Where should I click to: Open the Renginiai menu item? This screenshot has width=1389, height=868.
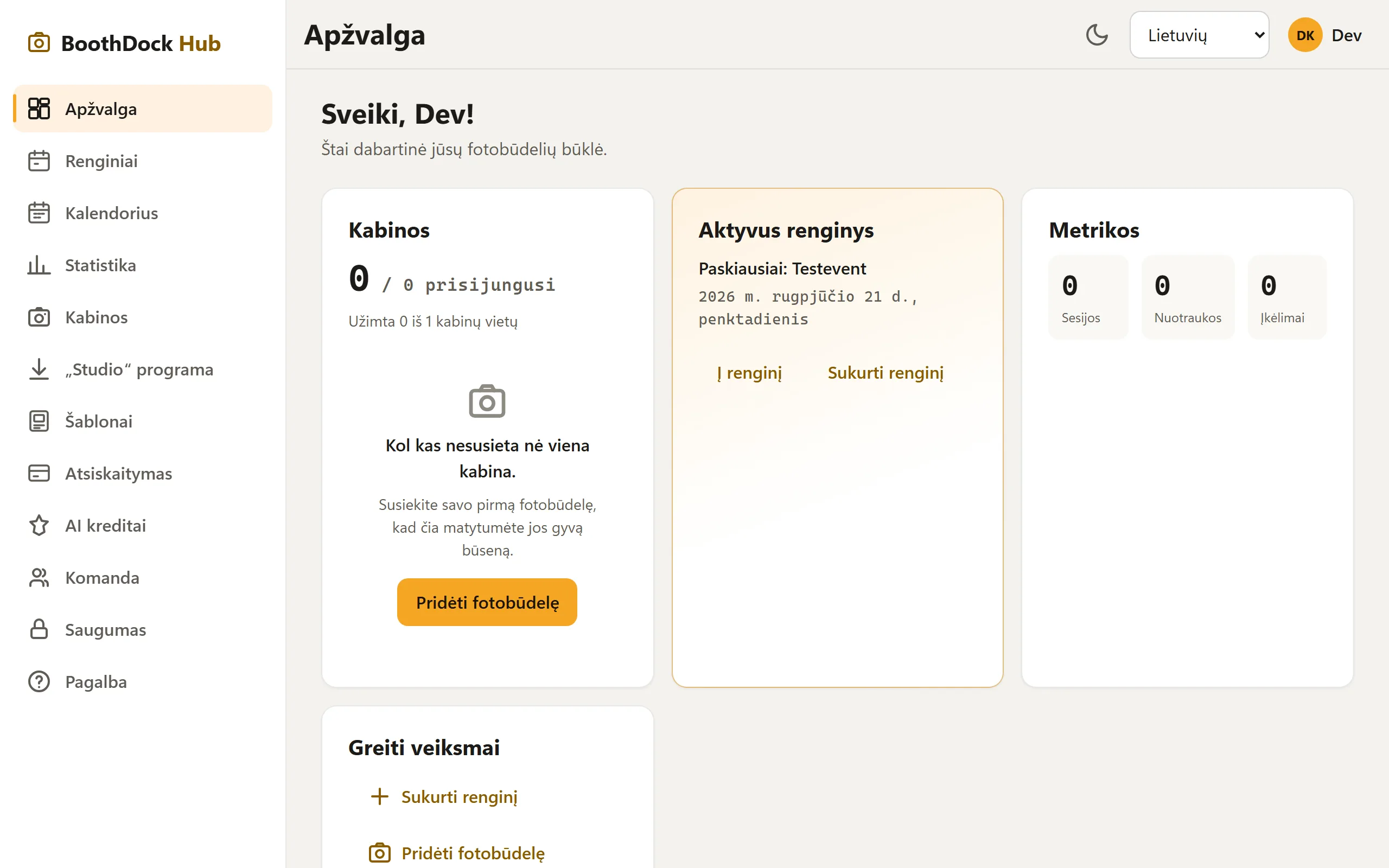pyautogui.click(x=142, y=161)
